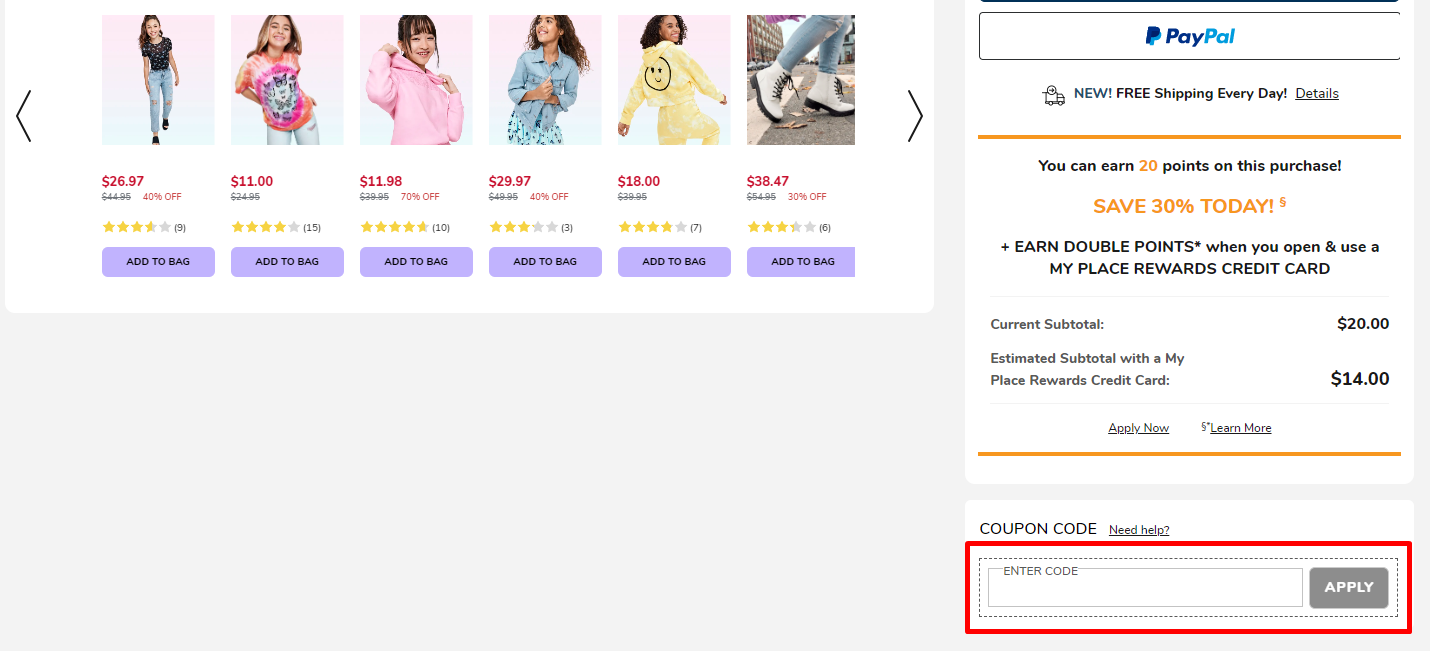
Task: Click the free shipping truck icon
Action: coord(1053,94)
